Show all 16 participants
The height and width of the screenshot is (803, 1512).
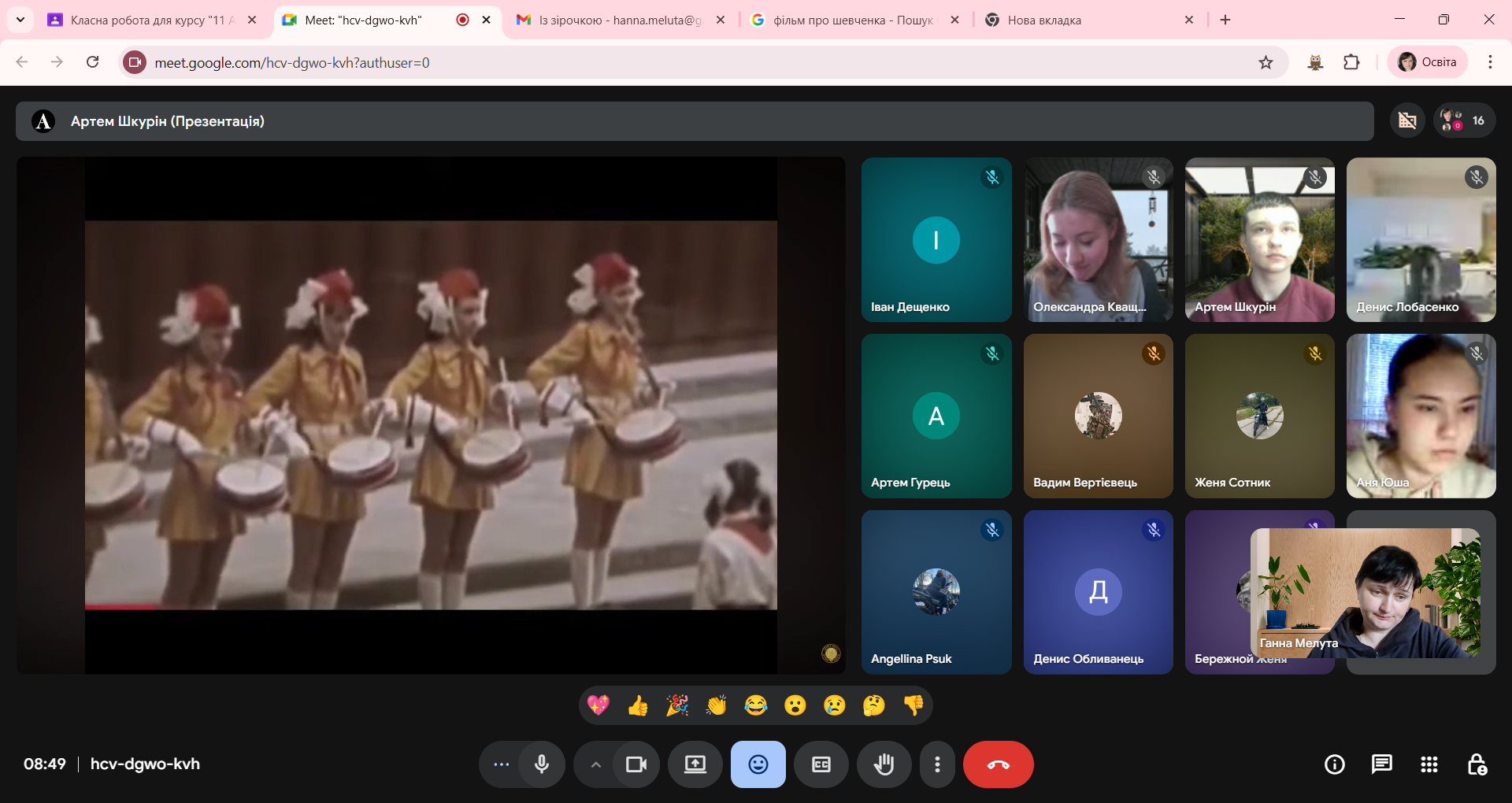[1464, 120]
